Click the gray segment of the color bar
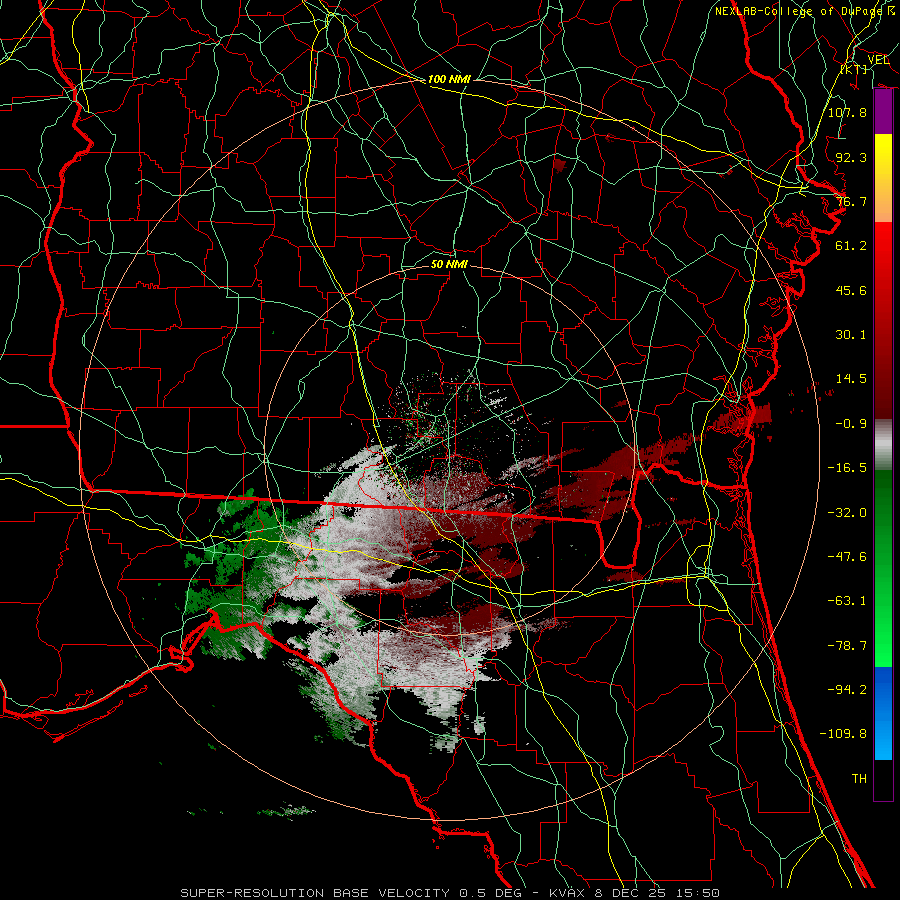900x900 pixels. click(x=883, y=445)
